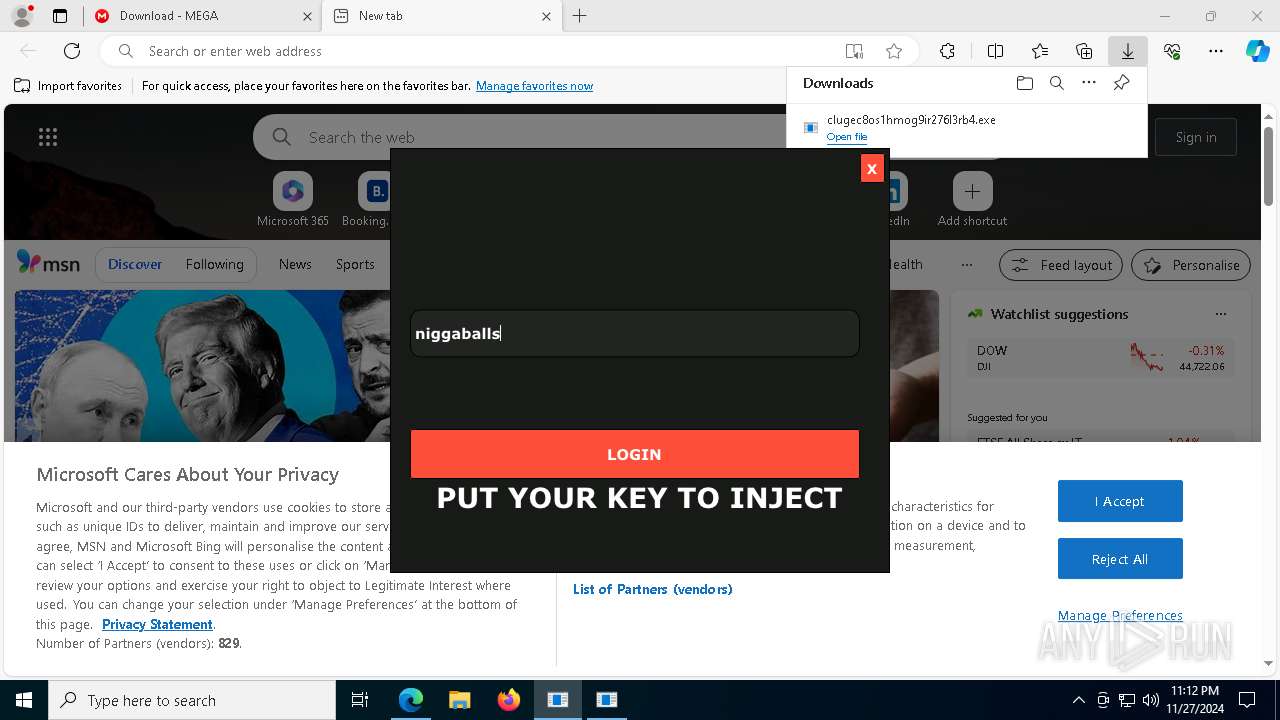
Task: Launch Edge from the taskbar
Action: pos(411,700)
